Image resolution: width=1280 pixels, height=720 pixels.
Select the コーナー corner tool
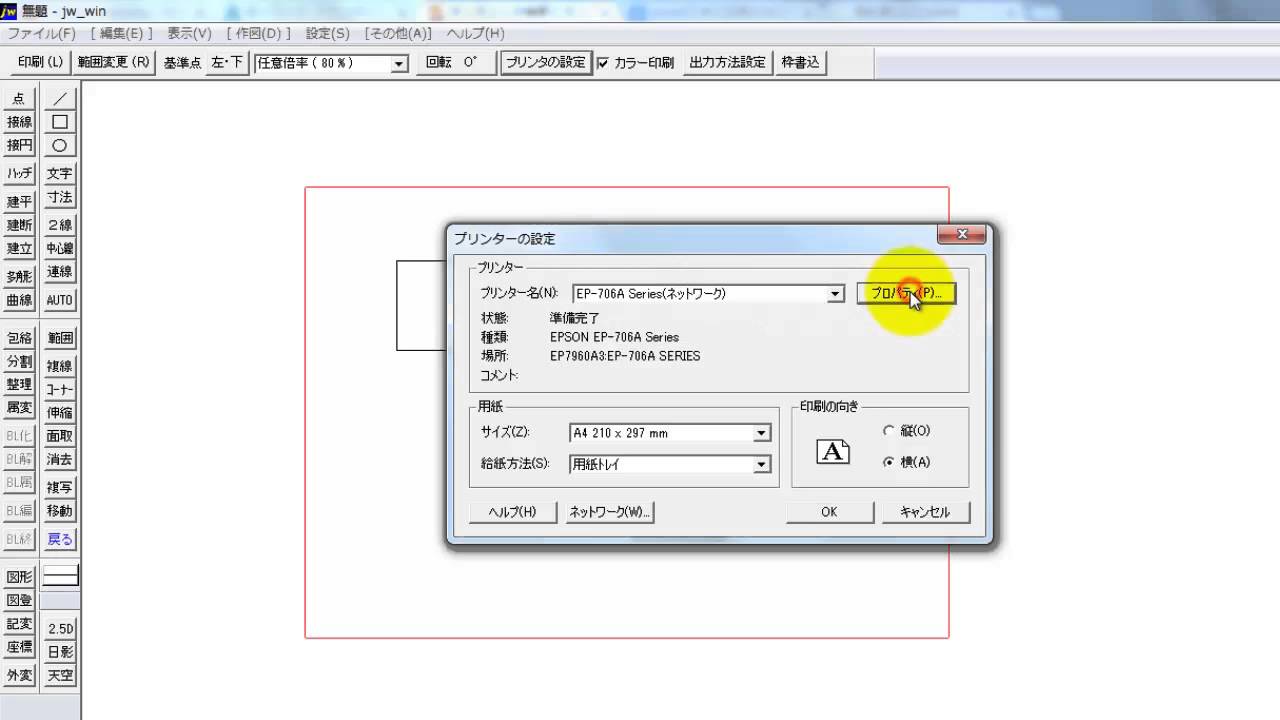click(x=60, y=389)
